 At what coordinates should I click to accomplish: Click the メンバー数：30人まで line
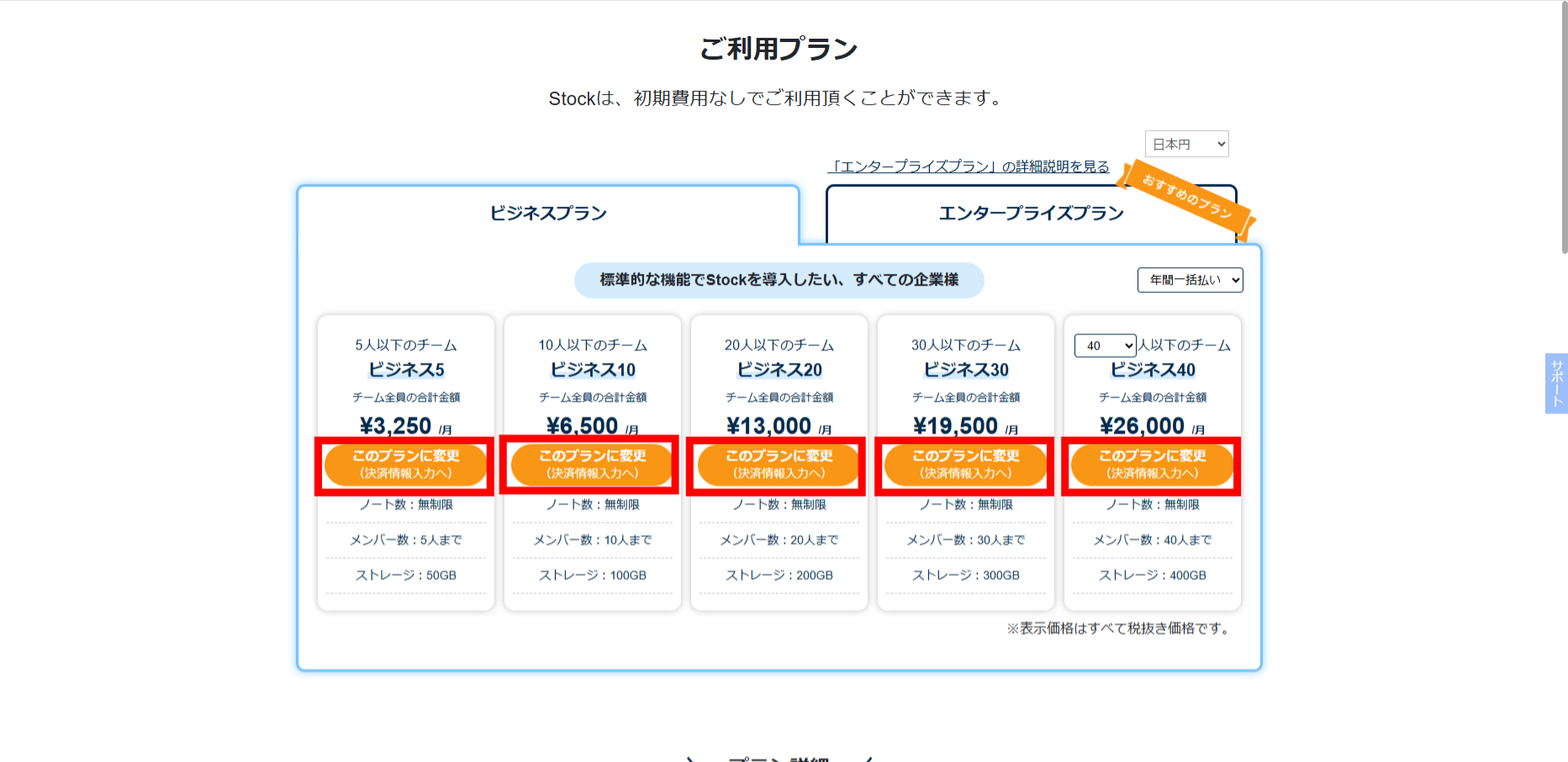(966, 540)
